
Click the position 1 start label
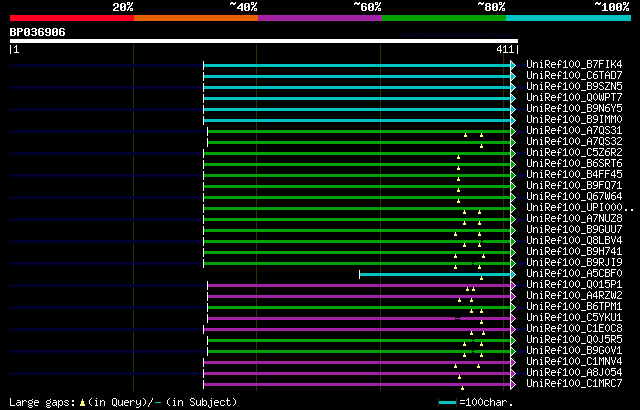(16, 49)
